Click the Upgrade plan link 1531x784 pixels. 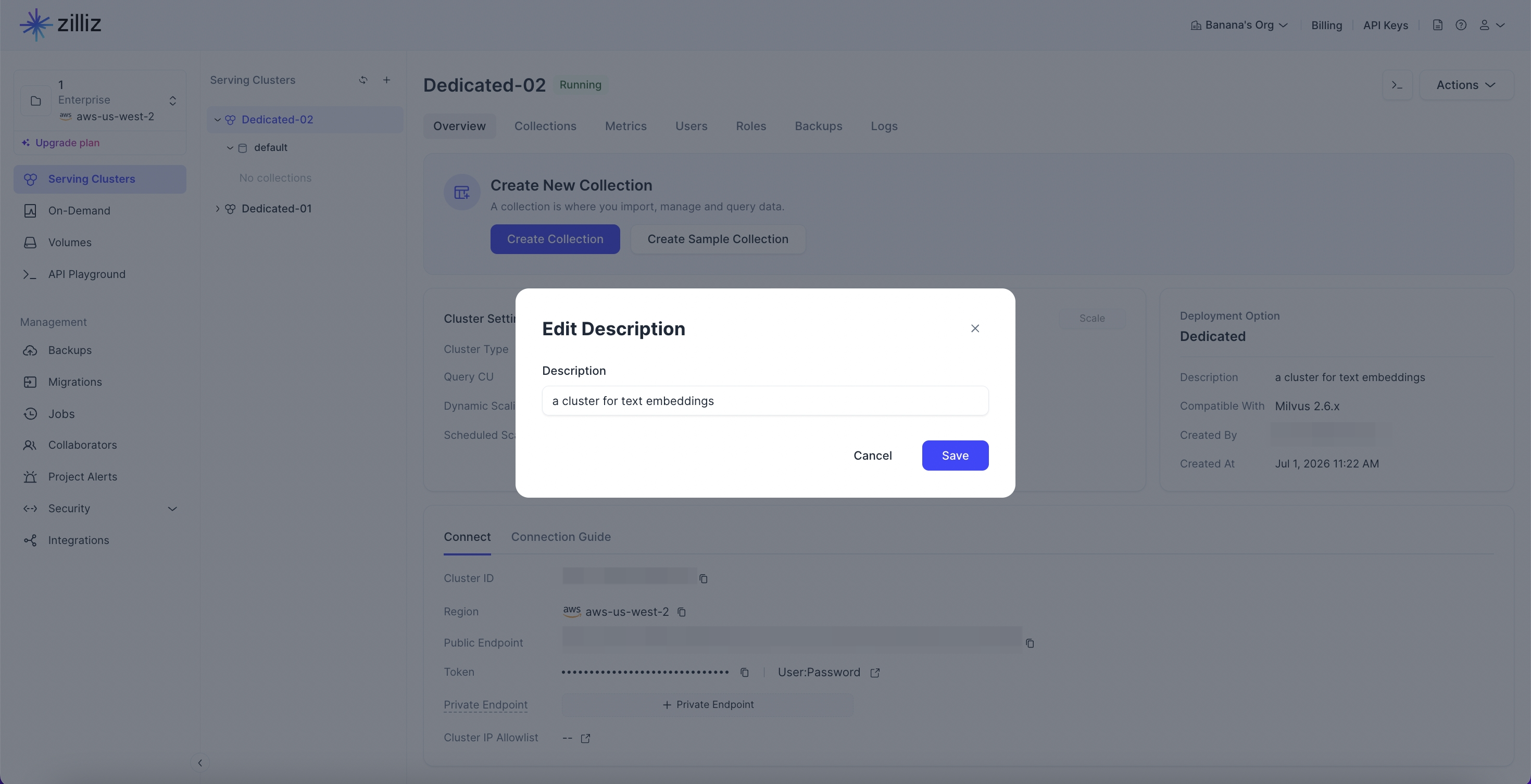(x=60, y=143)
